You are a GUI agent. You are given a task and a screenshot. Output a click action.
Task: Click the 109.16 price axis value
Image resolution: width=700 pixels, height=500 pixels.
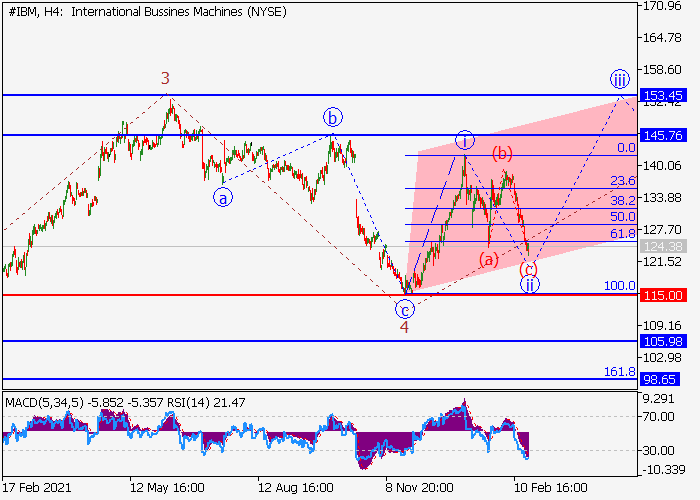(x=662, y=325)
